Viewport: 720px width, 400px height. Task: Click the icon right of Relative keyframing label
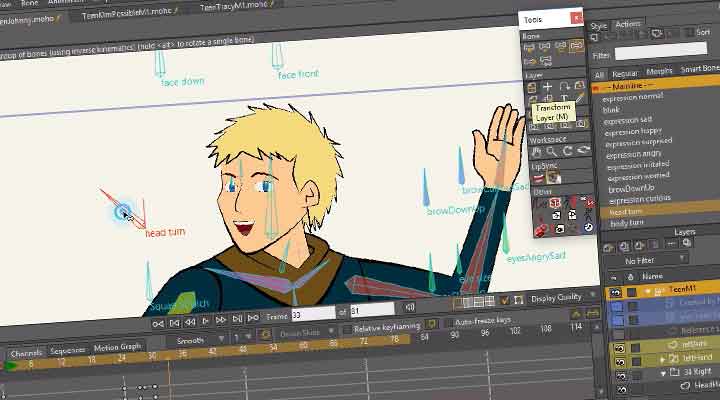431,324
